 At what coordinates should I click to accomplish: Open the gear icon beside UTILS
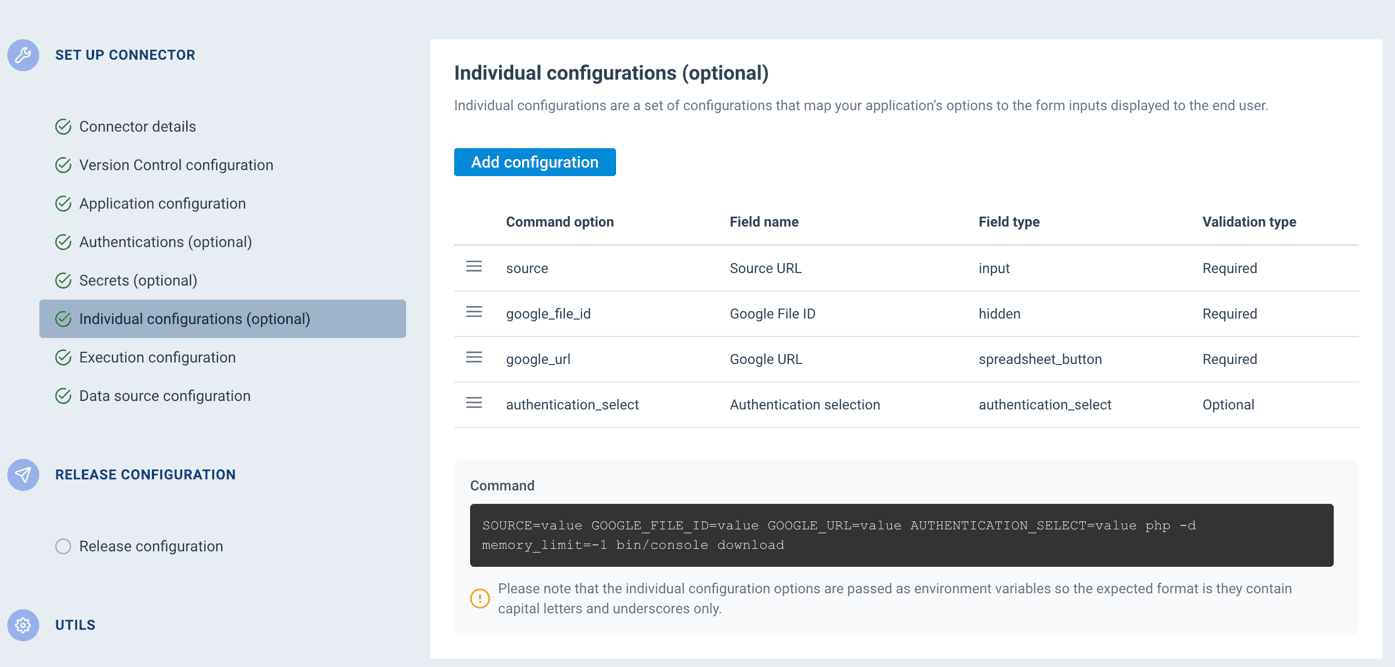point(22,625)
